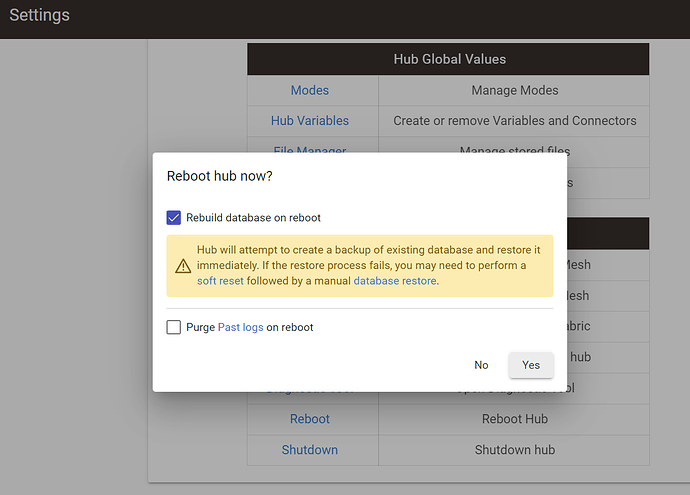This screenshot has height=495, width=690.
Task: Click the Reboot hub now? dialog title
Action: click(x=219, y=176)
